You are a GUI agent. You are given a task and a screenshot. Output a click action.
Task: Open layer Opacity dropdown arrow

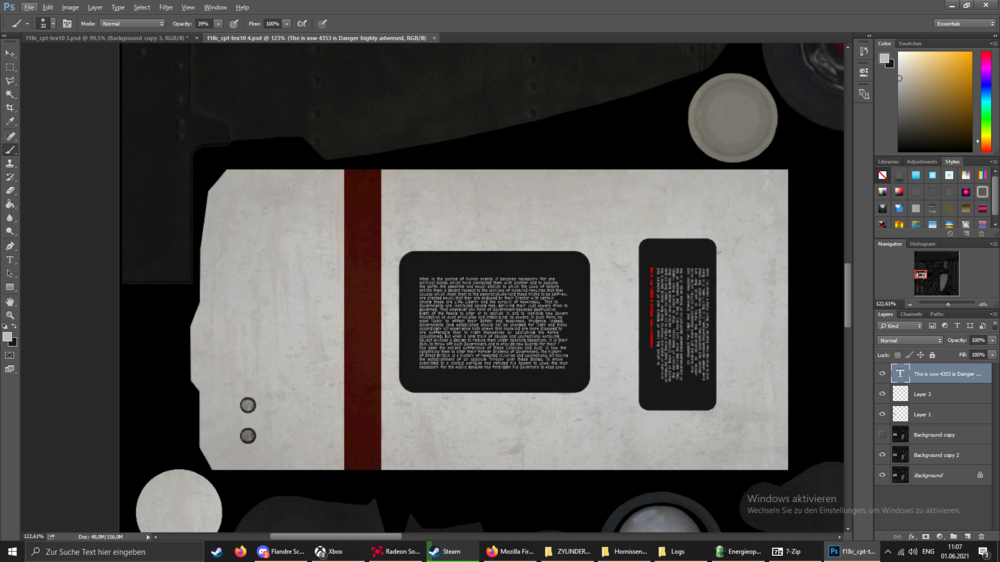pyautogui.click(x=992, y=341)
